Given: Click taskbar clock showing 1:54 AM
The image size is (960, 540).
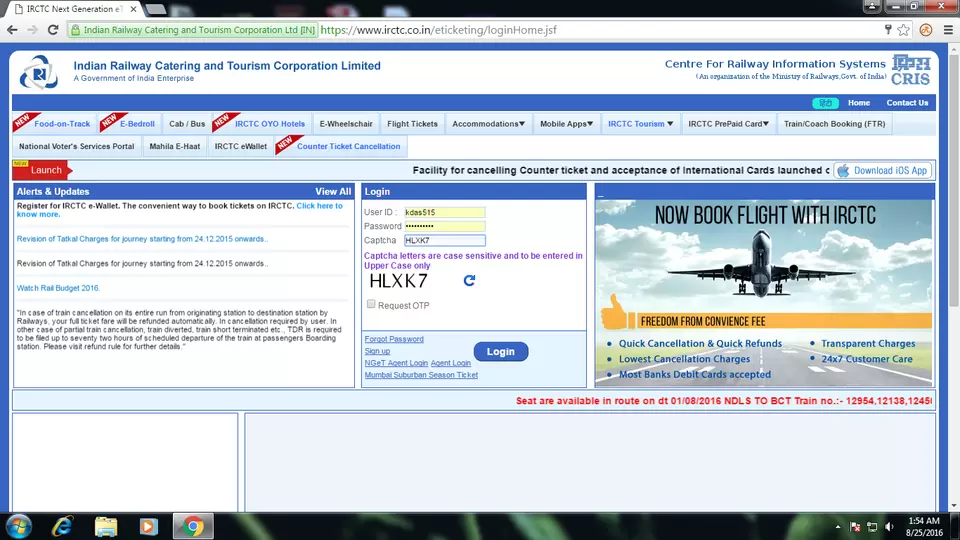Looking at the screenshot, I should click(924, 527).
